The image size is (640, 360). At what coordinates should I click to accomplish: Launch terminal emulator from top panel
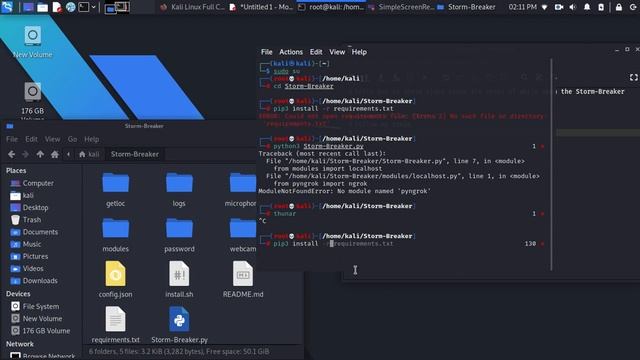click(83, 7)
